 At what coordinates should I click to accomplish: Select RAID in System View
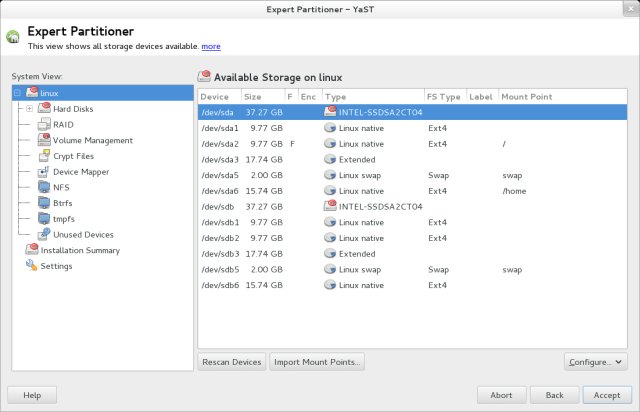pos(63,125)
